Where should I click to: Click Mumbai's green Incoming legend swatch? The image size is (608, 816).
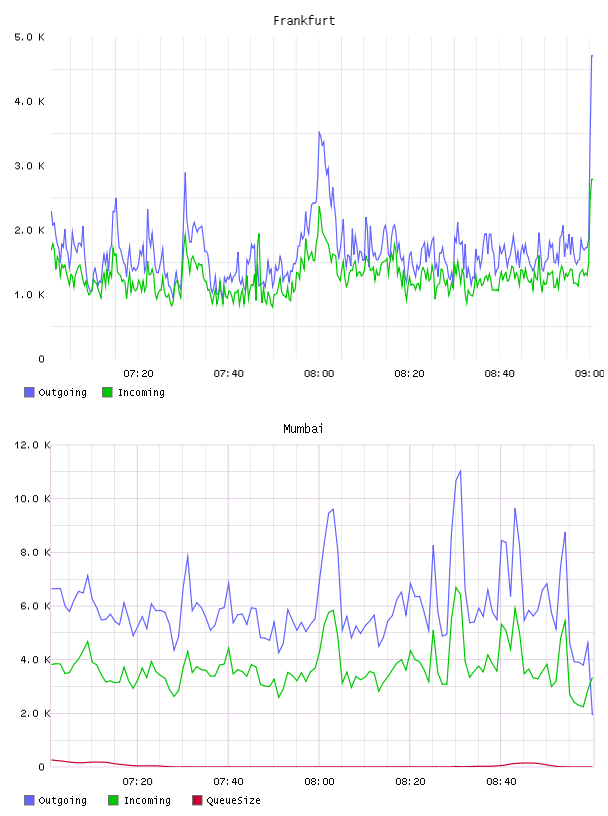click(113, 800)
